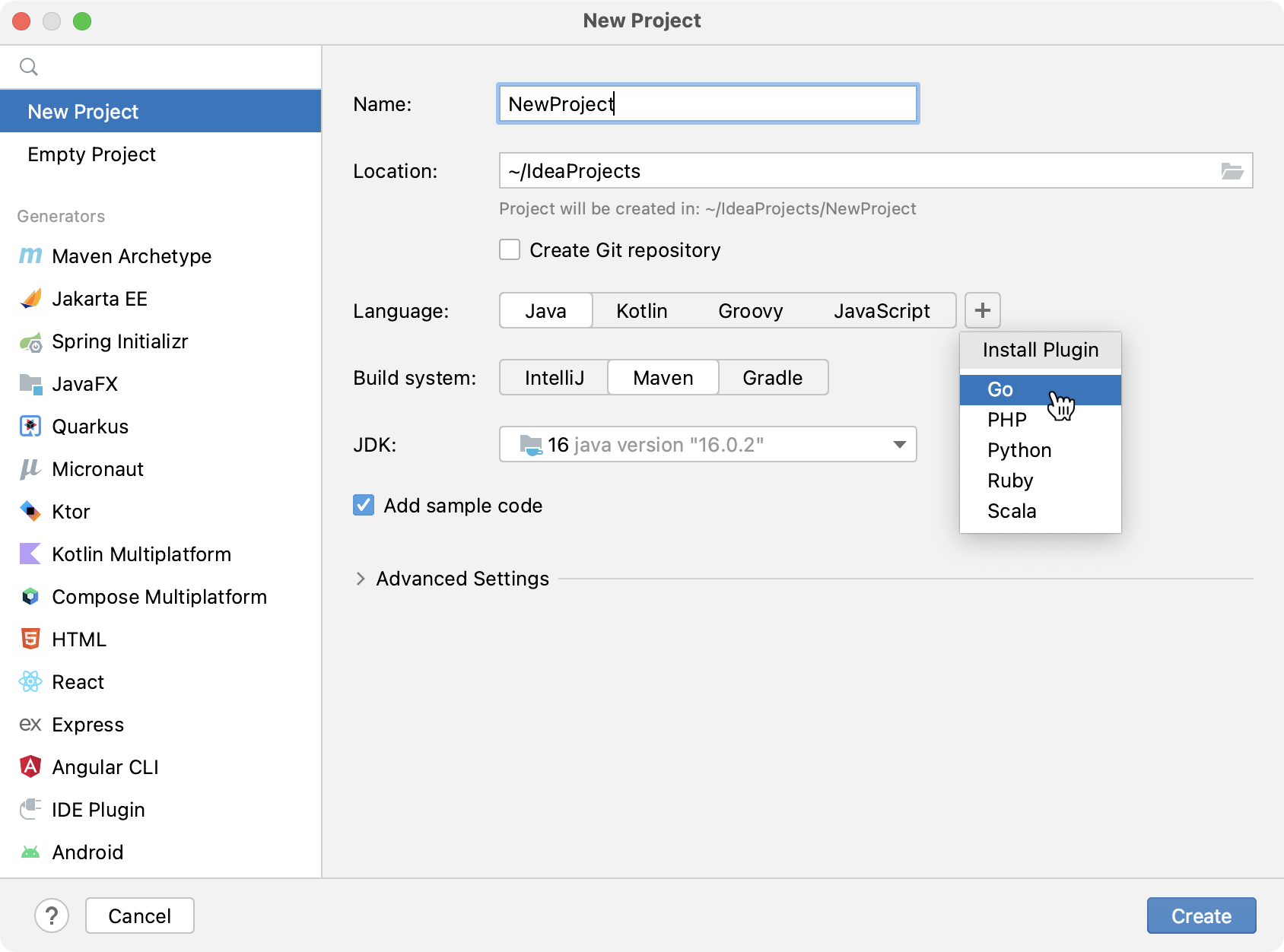The height and width of the screenshot is (952, 1284).
Task: Select the Maven Archetype generator icon
Action: pyautogui.click(x=30, y=256)
